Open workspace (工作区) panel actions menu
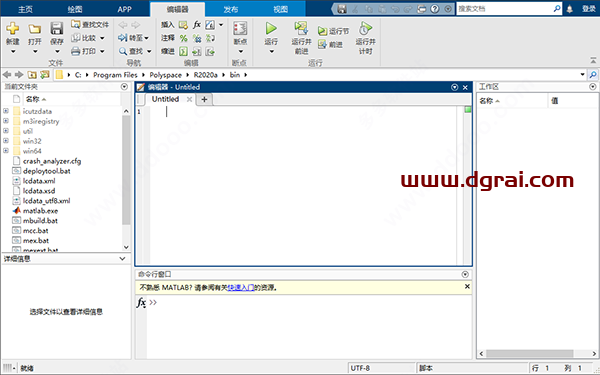The height and width of the screenshot is (375, 600). (592, 87)
